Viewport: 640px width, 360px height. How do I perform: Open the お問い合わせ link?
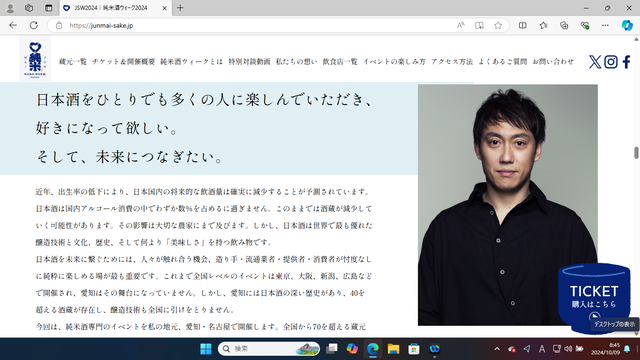tap(553, 62)
